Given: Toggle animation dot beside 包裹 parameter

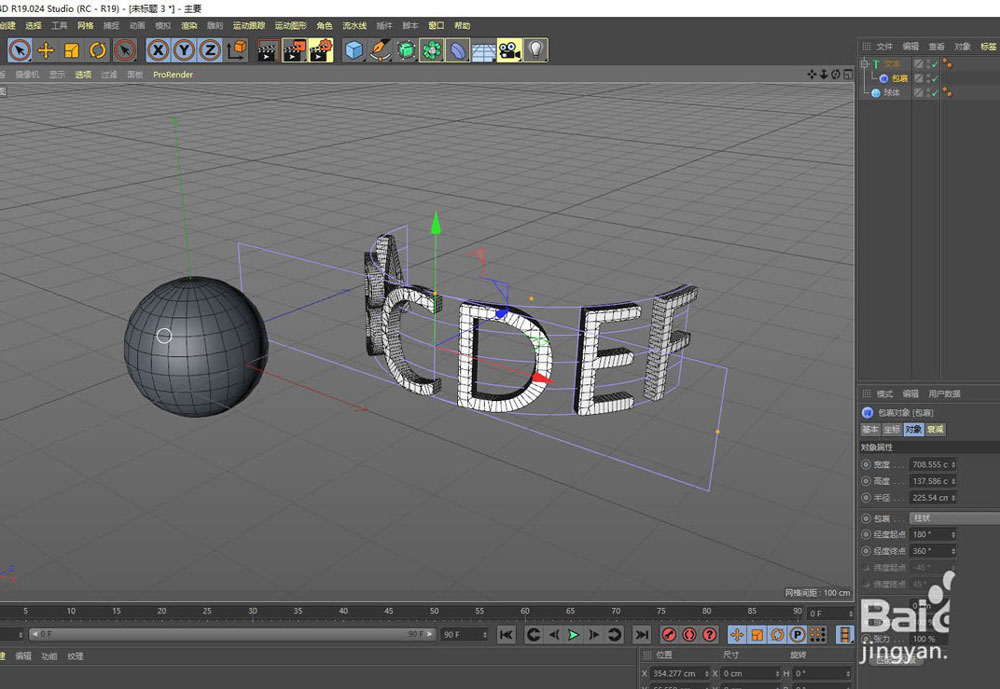Looking at the screenshot, I should click(866, 518).
